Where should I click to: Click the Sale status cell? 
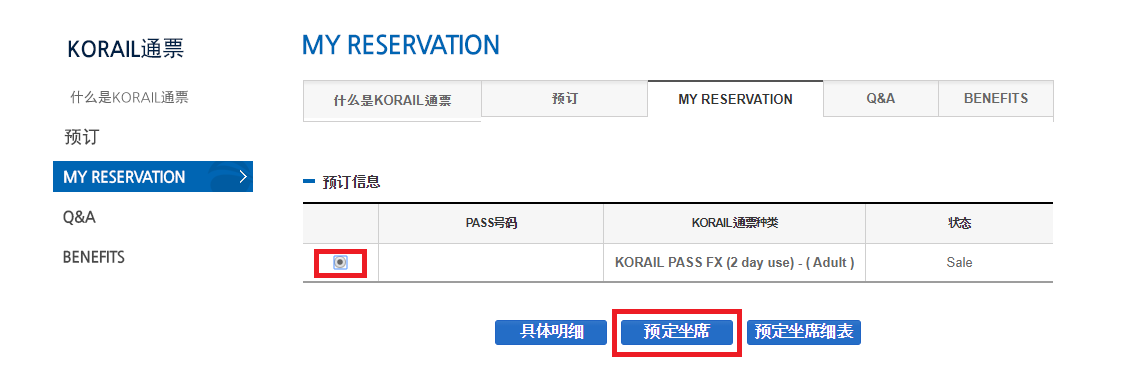coord(959,263)
